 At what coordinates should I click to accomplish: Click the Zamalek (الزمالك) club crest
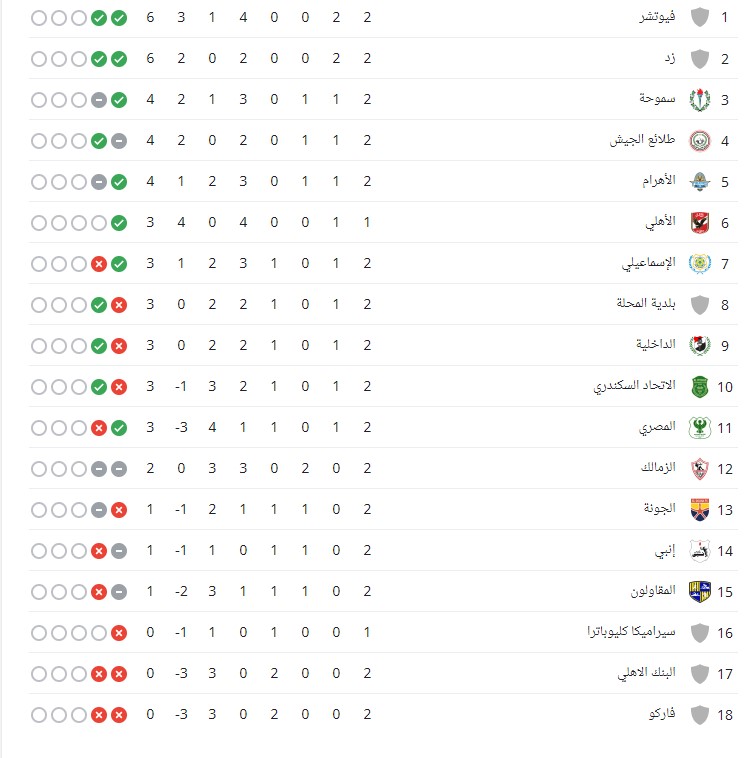pos(699,468)
